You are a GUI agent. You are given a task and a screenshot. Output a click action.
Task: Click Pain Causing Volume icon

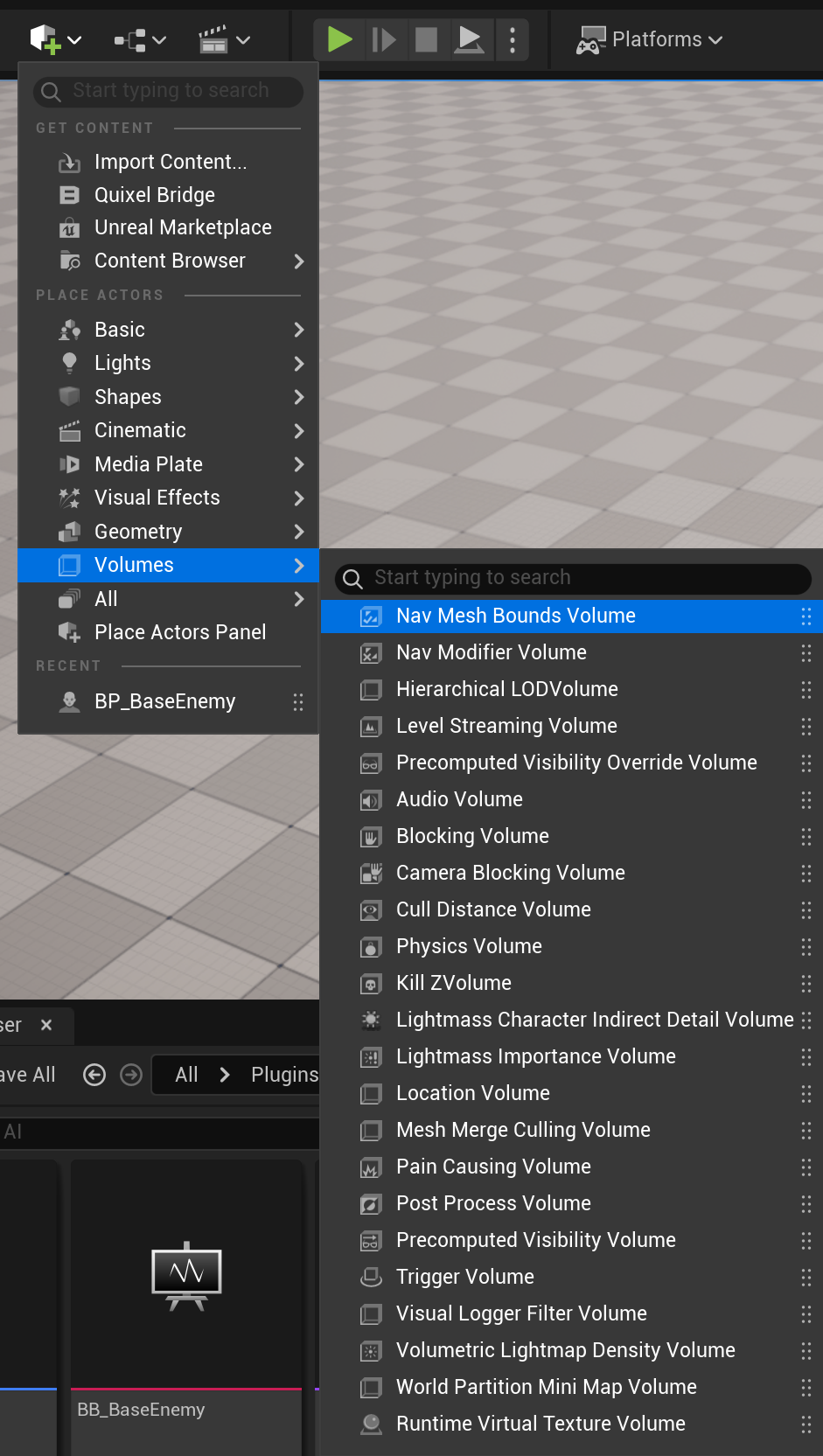[x=371, y=1167]
